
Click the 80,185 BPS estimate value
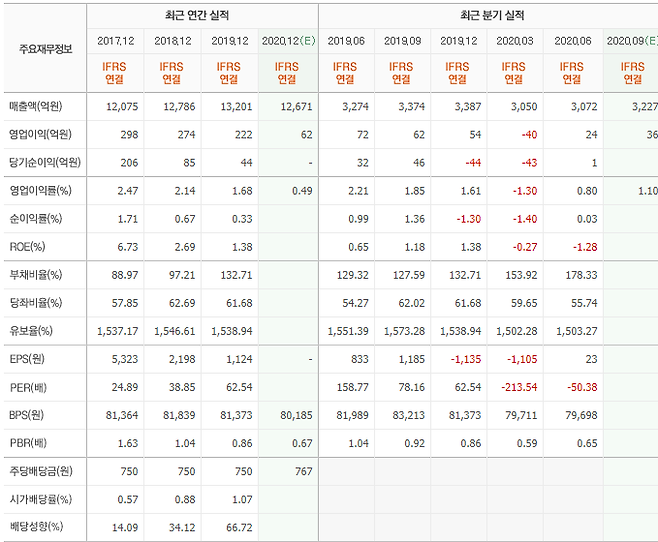point(292,414)
